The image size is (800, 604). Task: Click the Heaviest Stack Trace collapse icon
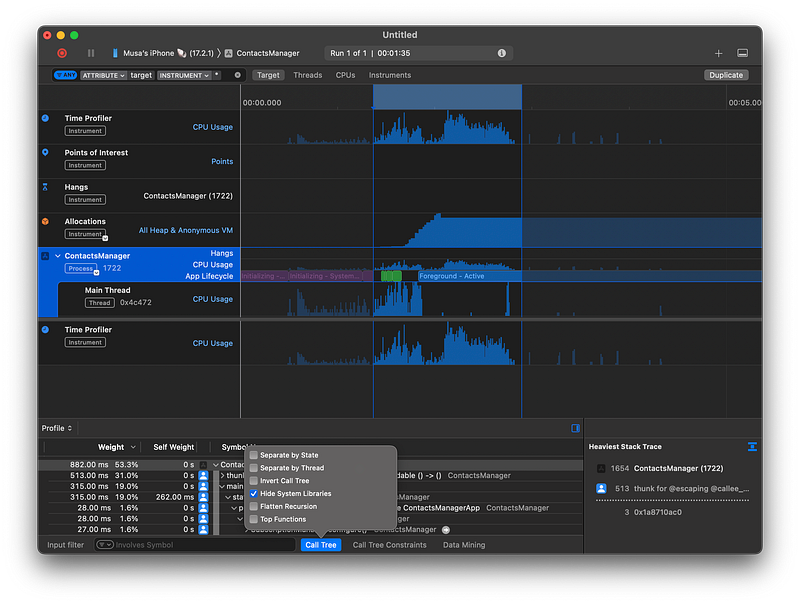[752, 447]
